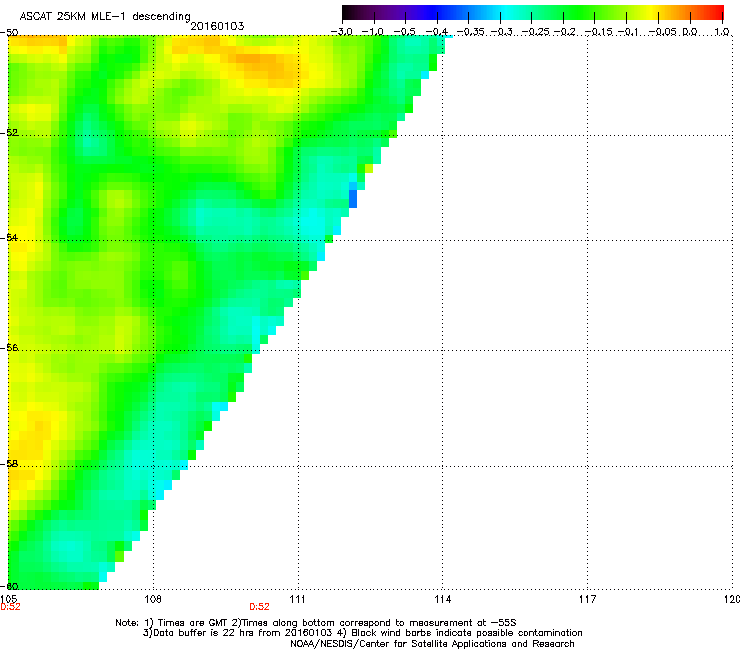This screenshot has height=650, width=740.
Task: Select the 20160103 date under the title
Action: 217,26
